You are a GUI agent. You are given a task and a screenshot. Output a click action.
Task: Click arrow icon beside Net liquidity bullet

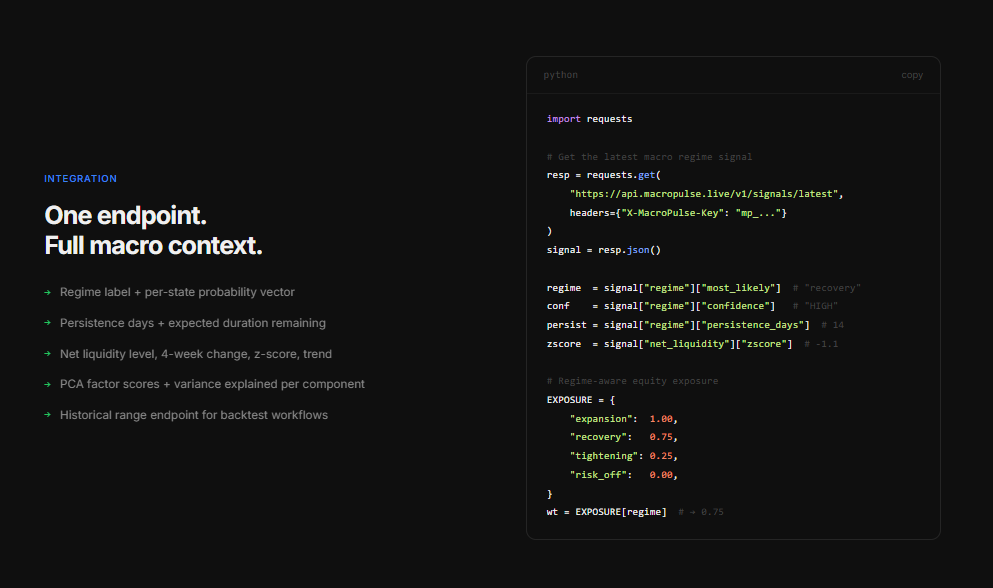47,354
